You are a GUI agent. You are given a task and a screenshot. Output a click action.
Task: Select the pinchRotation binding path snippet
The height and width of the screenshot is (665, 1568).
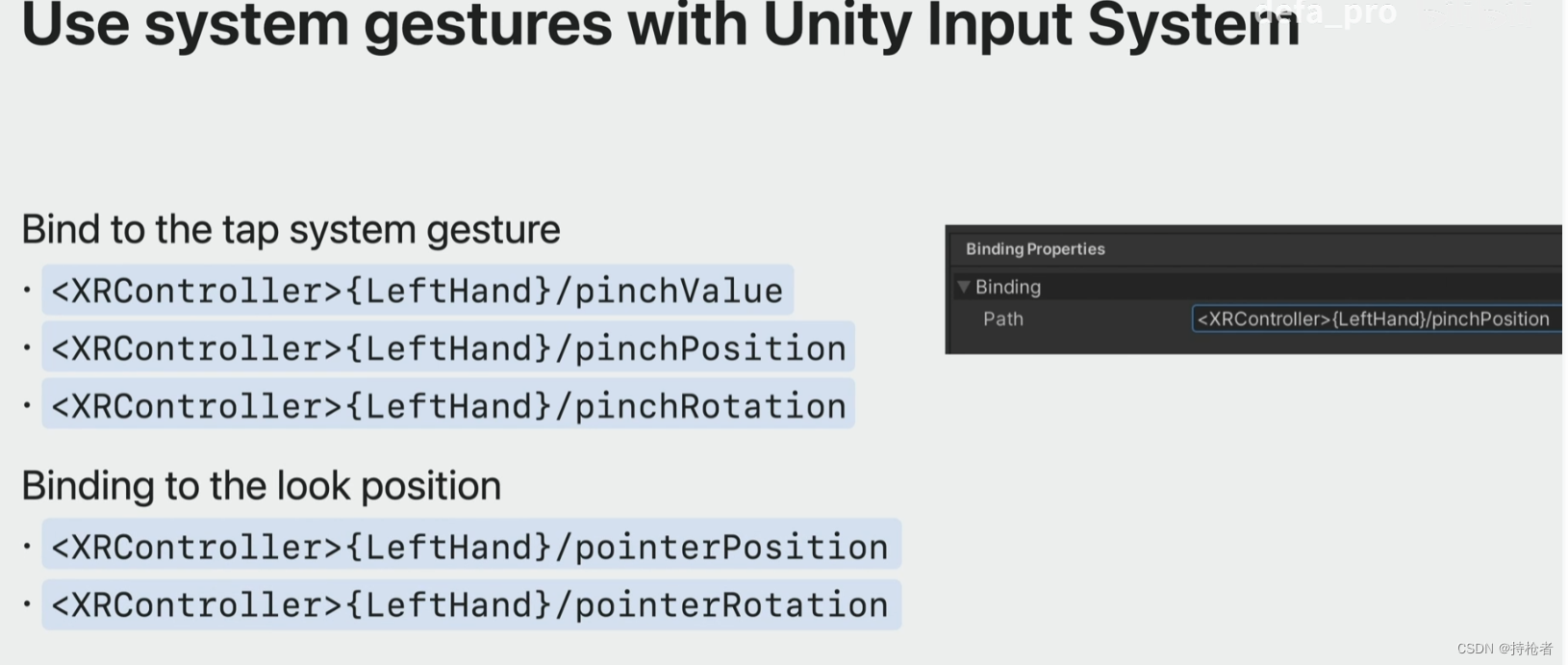coord(447,405)
